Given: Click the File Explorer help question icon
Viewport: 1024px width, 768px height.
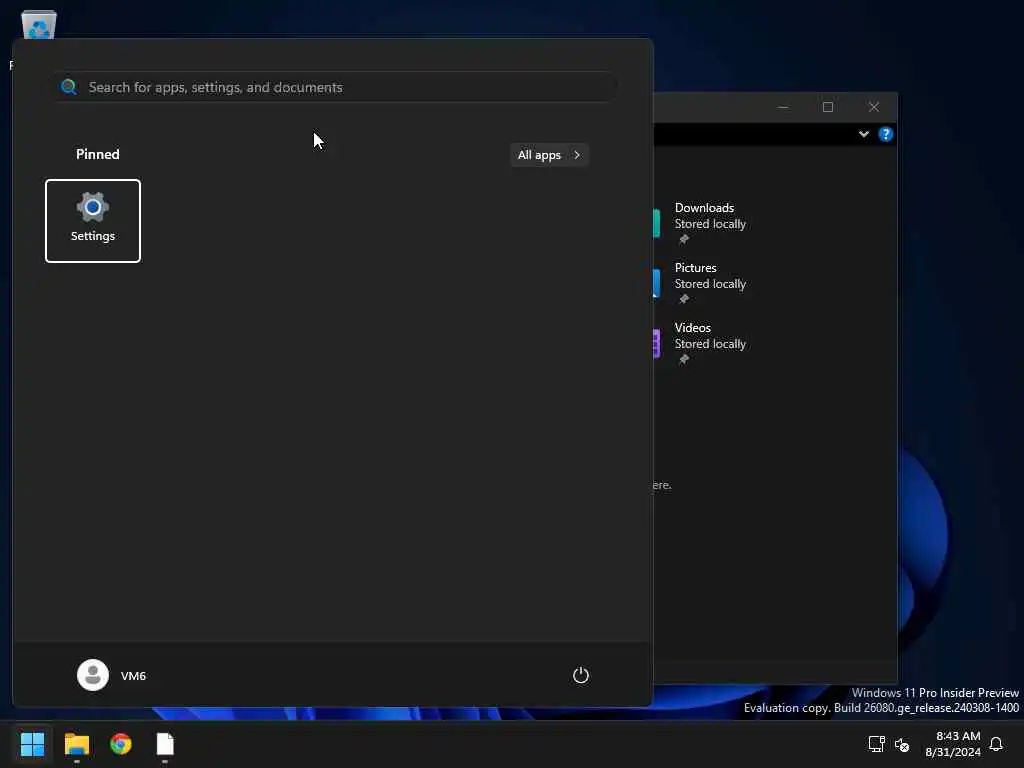Looking at the screenshot, I should pos(886,134).
